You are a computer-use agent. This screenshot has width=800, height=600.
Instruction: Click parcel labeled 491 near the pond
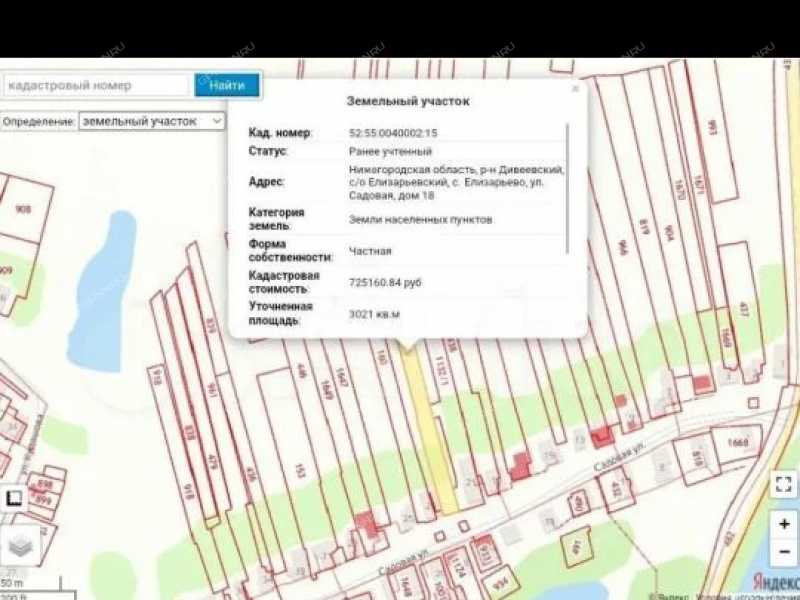(x=577, y=546)
